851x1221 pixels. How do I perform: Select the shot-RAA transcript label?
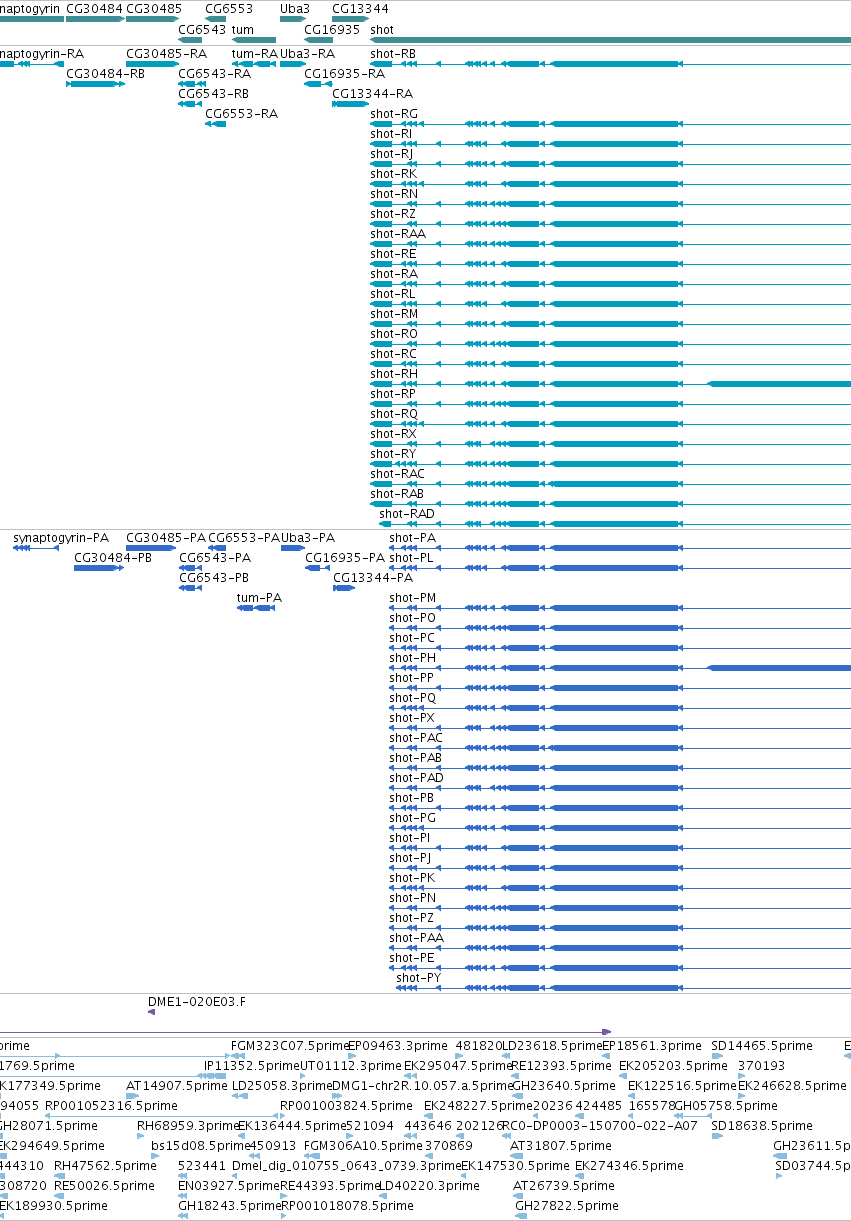pos(398,233)
